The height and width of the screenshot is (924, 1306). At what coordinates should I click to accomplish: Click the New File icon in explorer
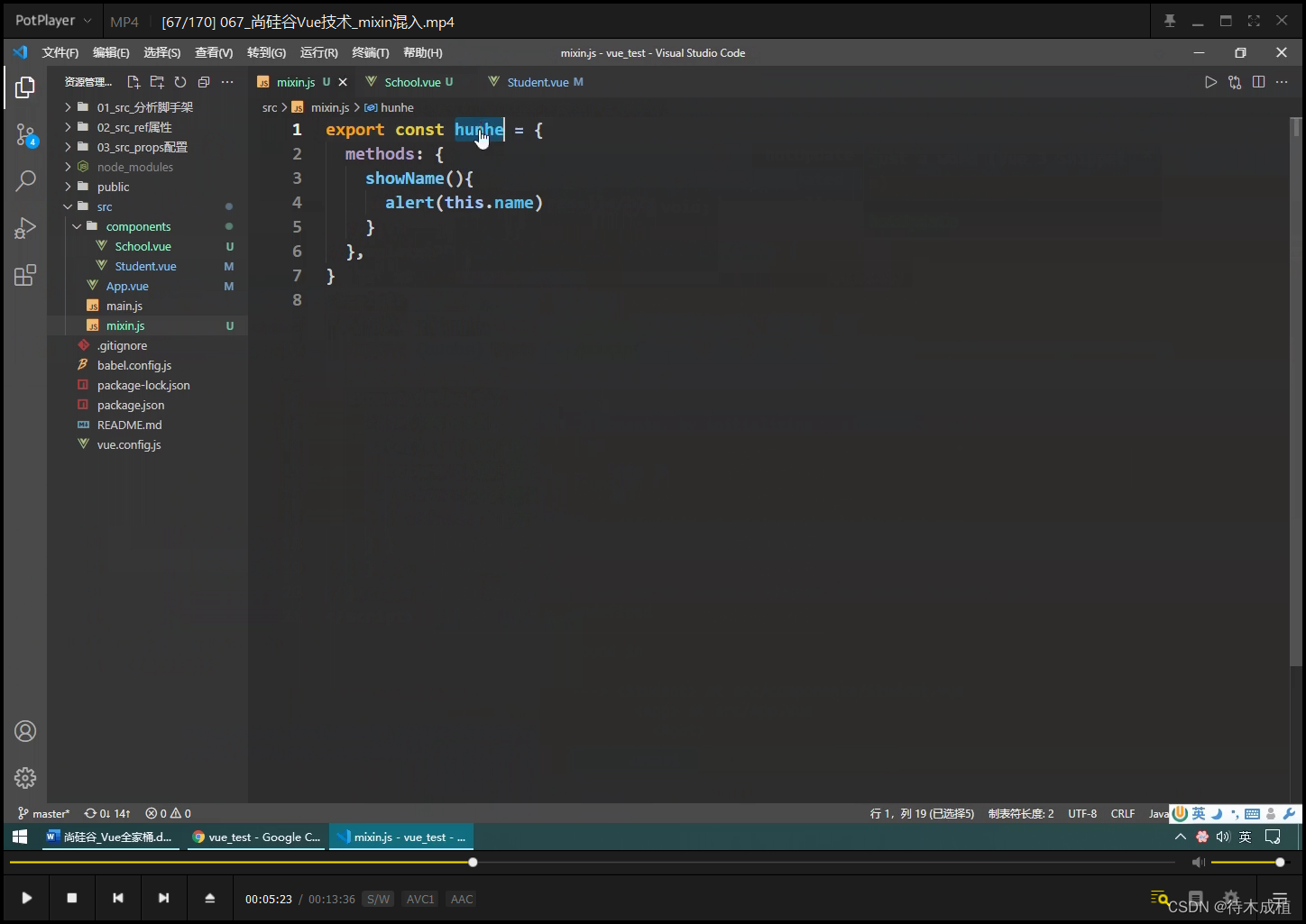[133, 82]
